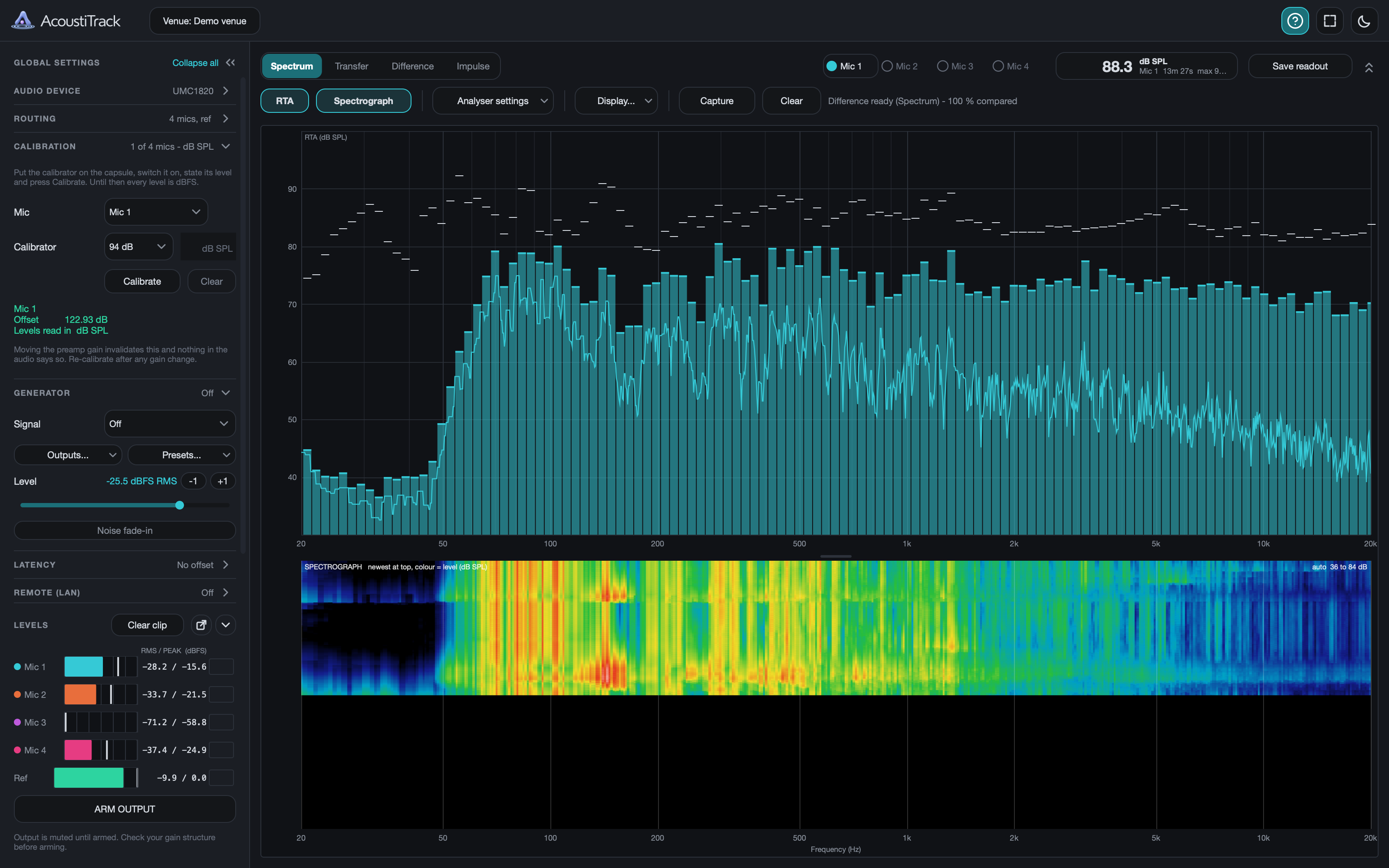Screen dimensions: 1389x868
Task: Open the Display... dropdown
Action: coord(616,101)
